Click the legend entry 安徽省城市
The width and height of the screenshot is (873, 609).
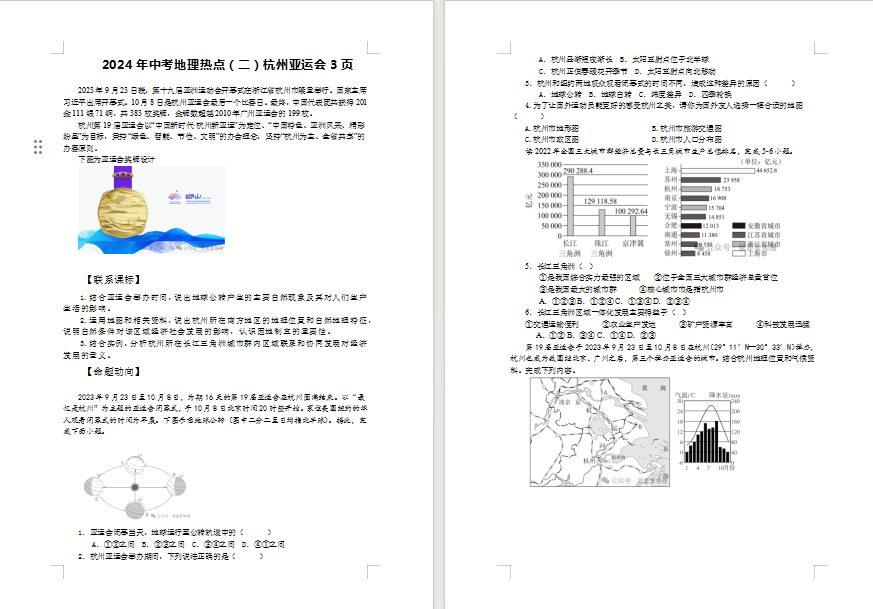point(757,226)
